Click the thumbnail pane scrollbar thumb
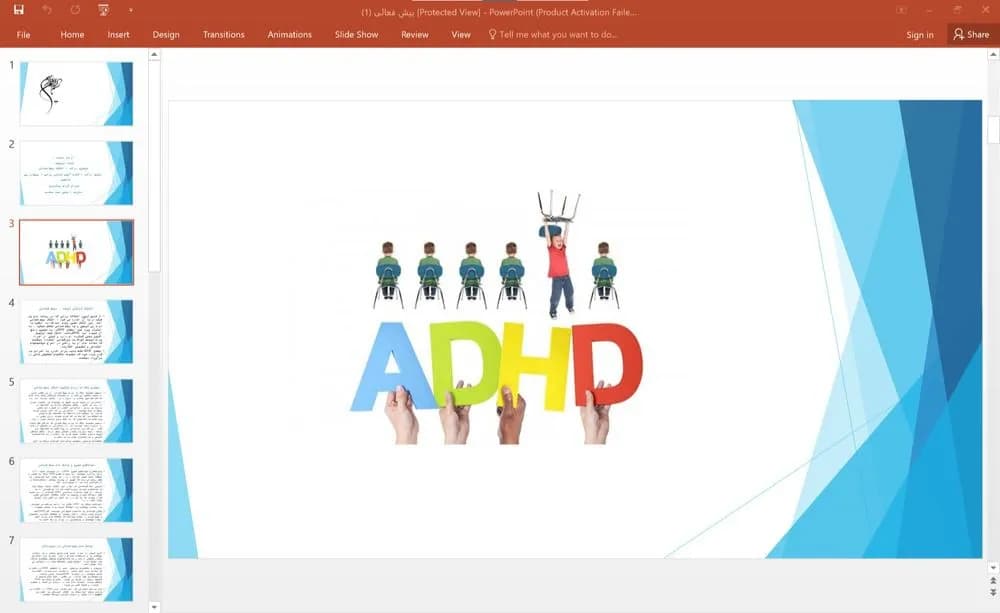The height and width of the screenshot is (613, 1000). pyautogui.click(x=154, y=166)
